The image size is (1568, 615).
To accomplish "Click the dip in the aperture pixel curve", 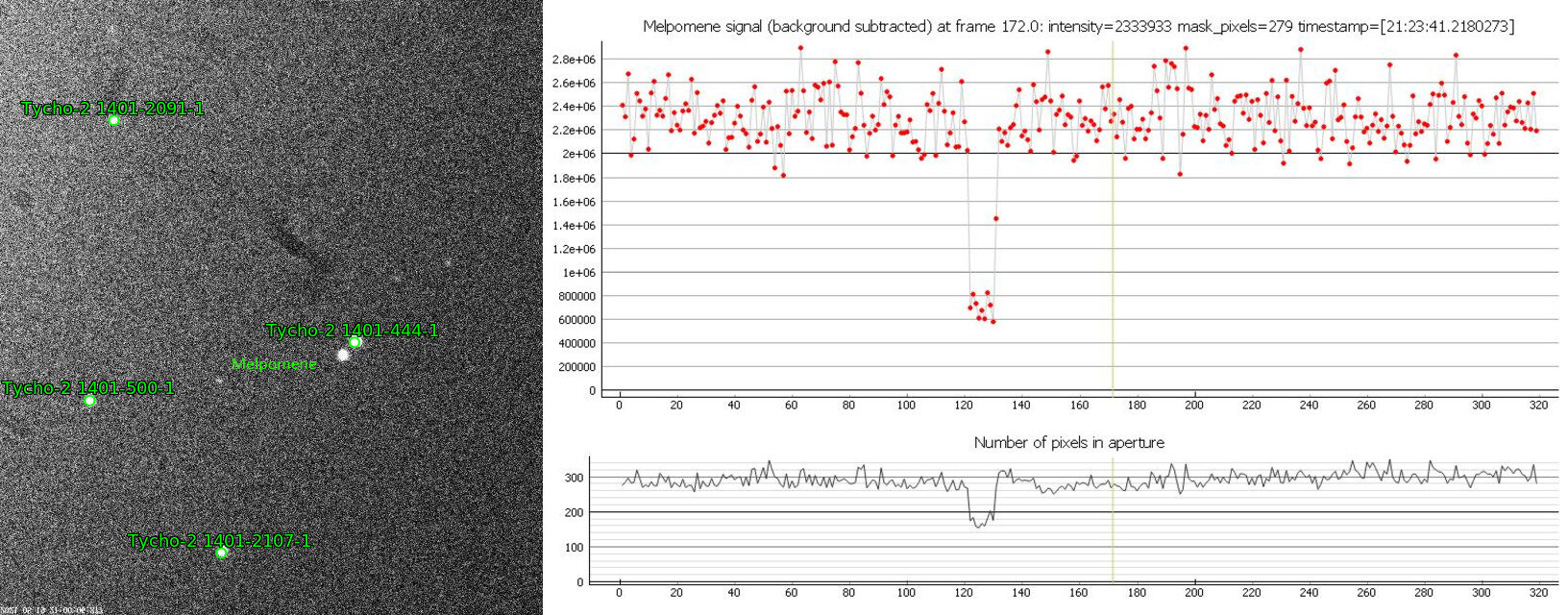I will pyautogui.click(x=980, y=522).
